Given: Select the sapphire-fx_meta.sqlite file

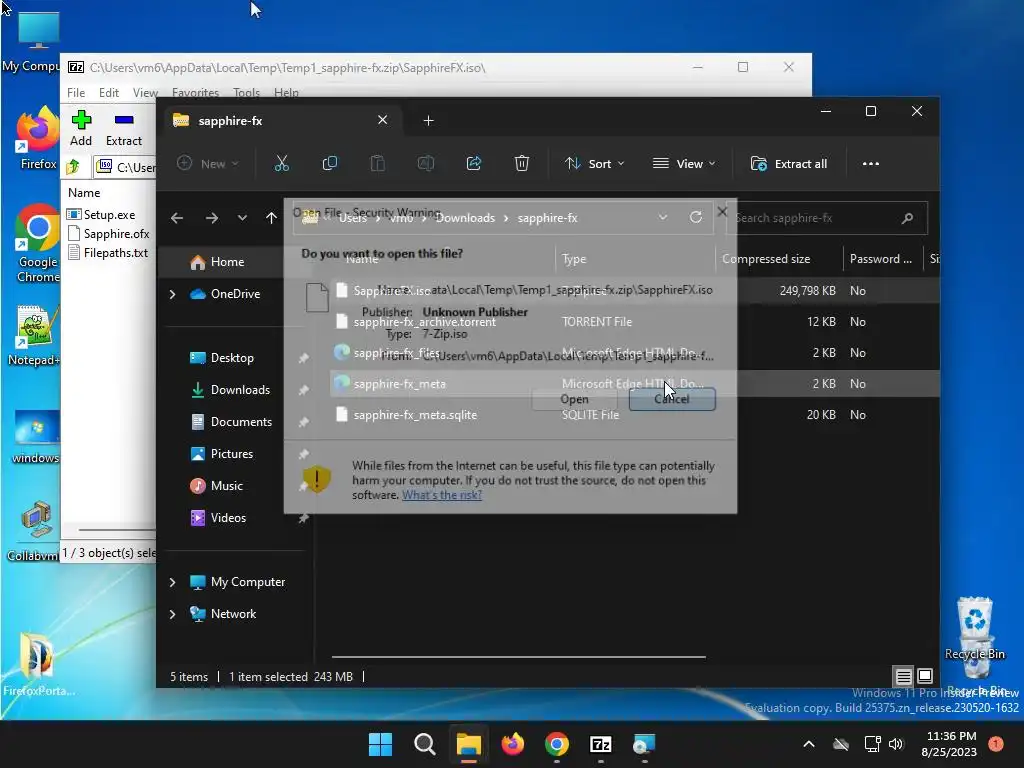Looking at the screenshot, I should pos(415,415).
